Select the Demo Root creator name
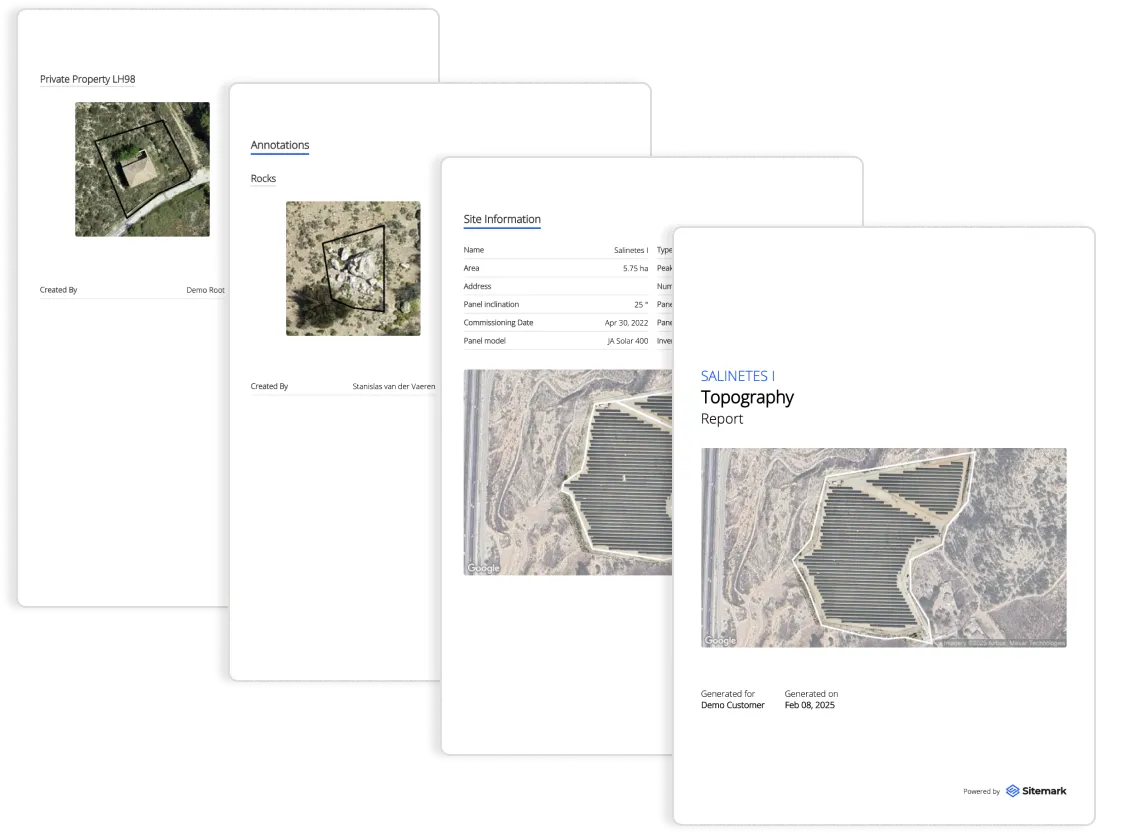1128x834 pixels. tap(205, 290)
